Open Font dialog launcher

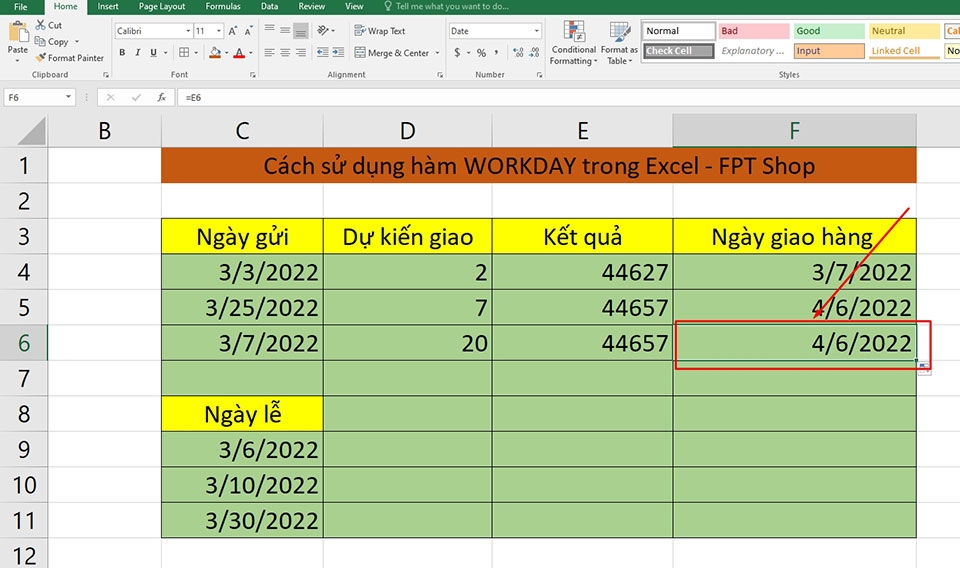click(x=252, y=75)
